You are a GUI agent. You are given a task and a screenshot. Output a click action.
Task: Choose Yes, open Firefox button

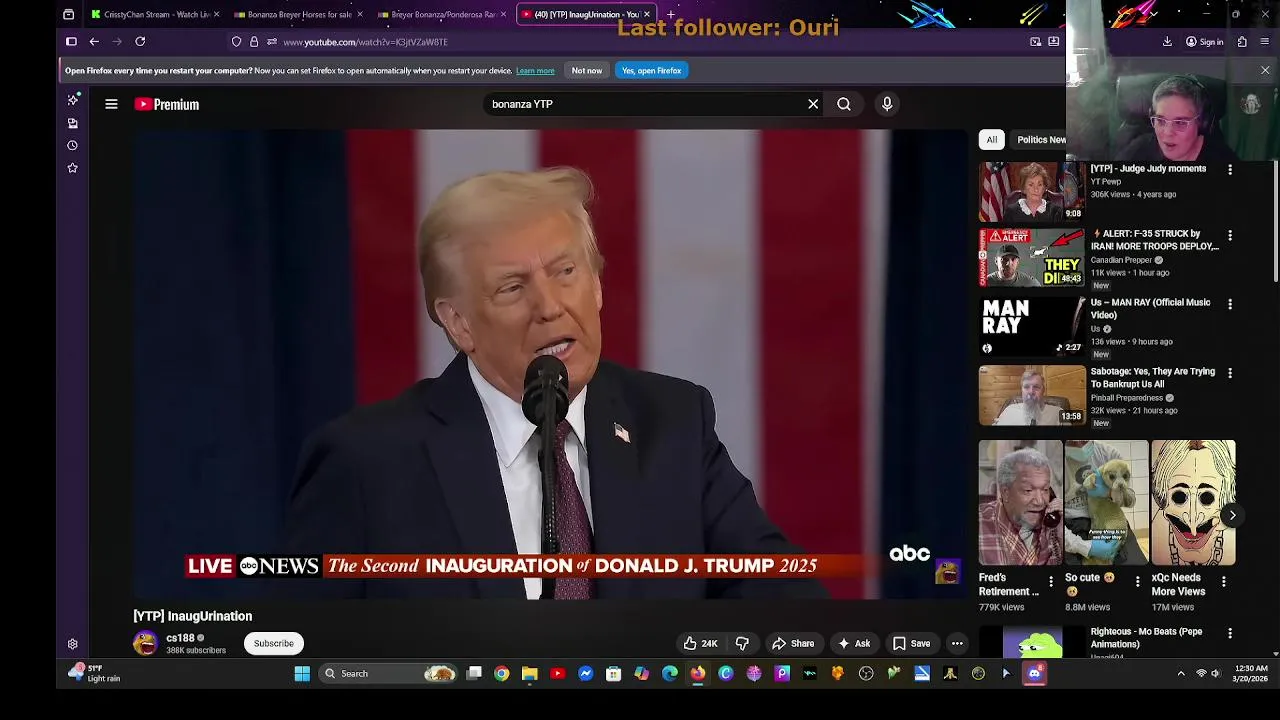coord(651,71)
